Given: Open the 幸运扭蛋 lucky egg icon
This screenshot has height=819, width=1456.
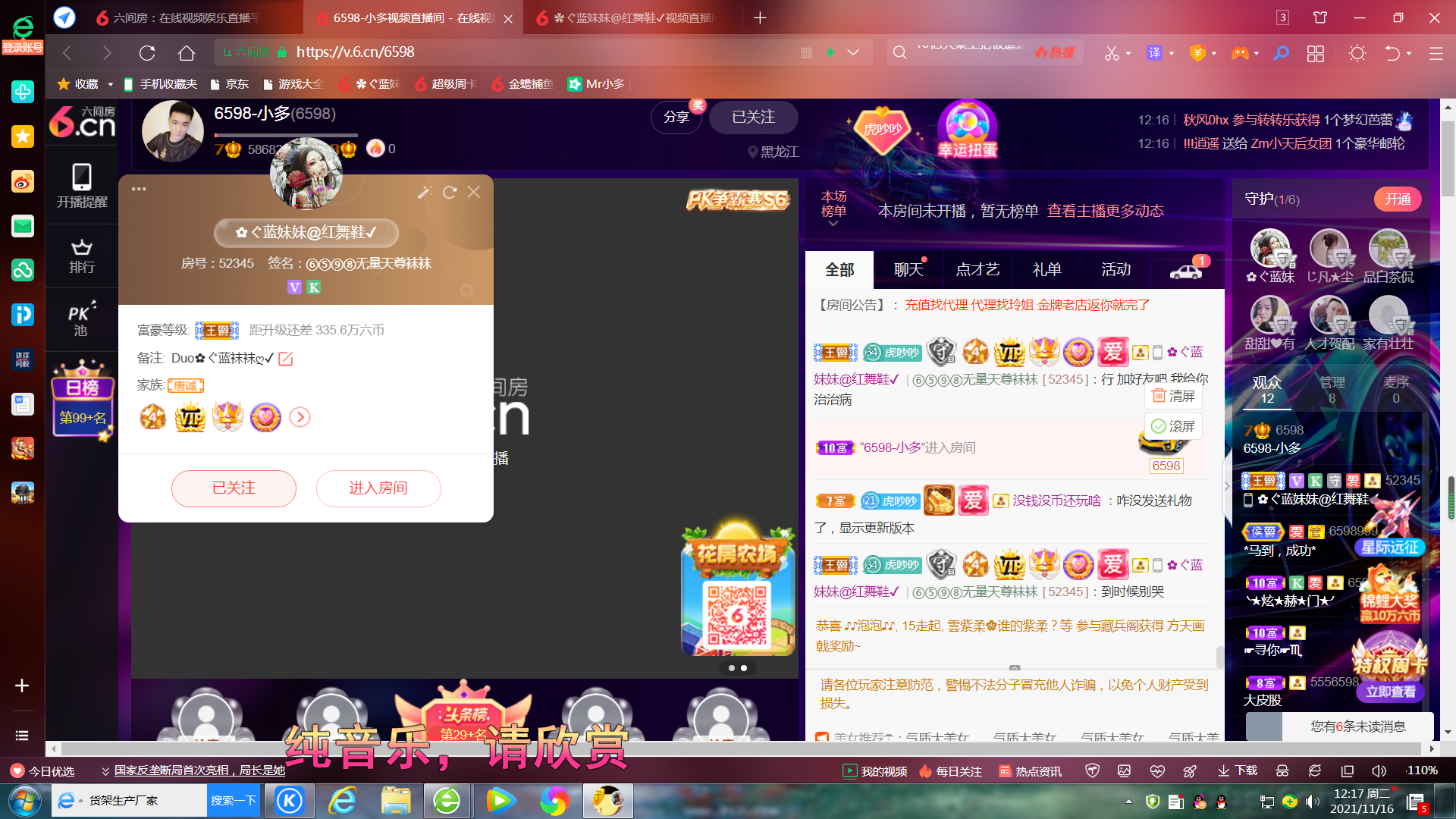Looking at the screenshot, I should 967,130.
